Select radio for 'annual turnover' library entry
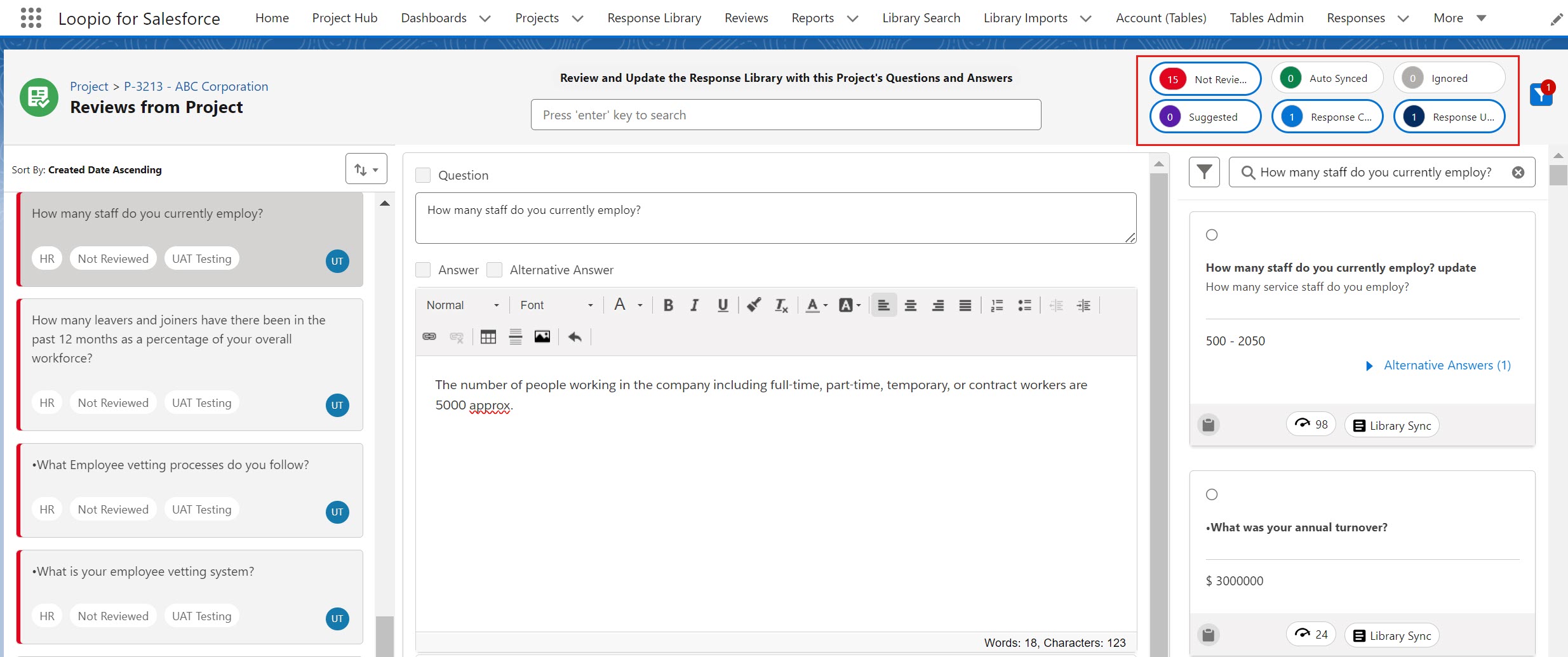This screenshot has width=1568, height=657. coord(1212,494)
